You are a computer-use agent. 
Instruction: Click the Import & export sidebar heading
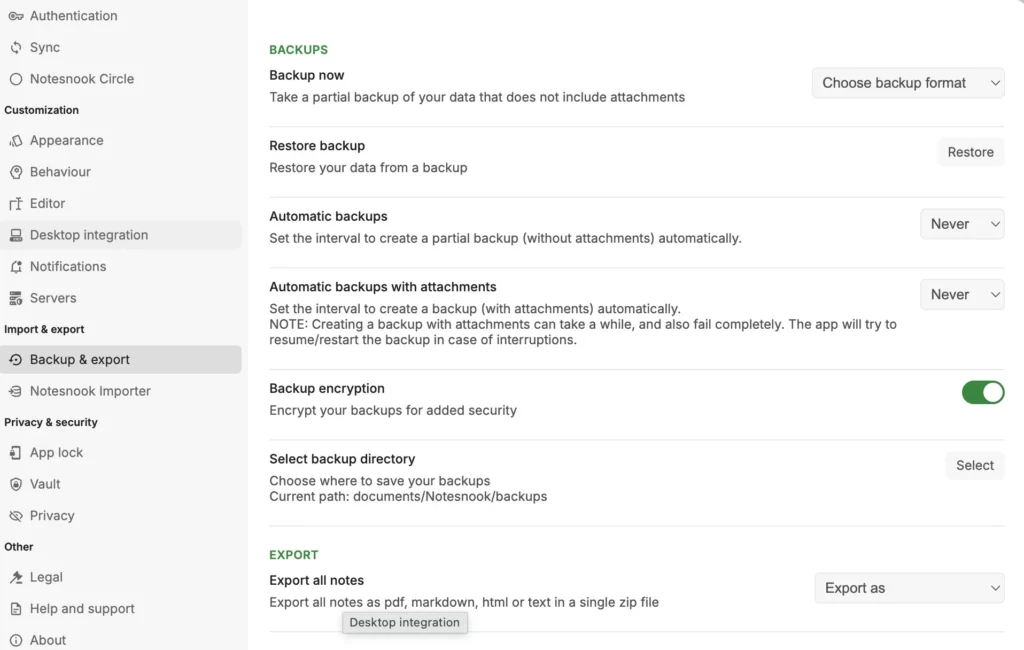pyautogui.click(x=44, y=329)
